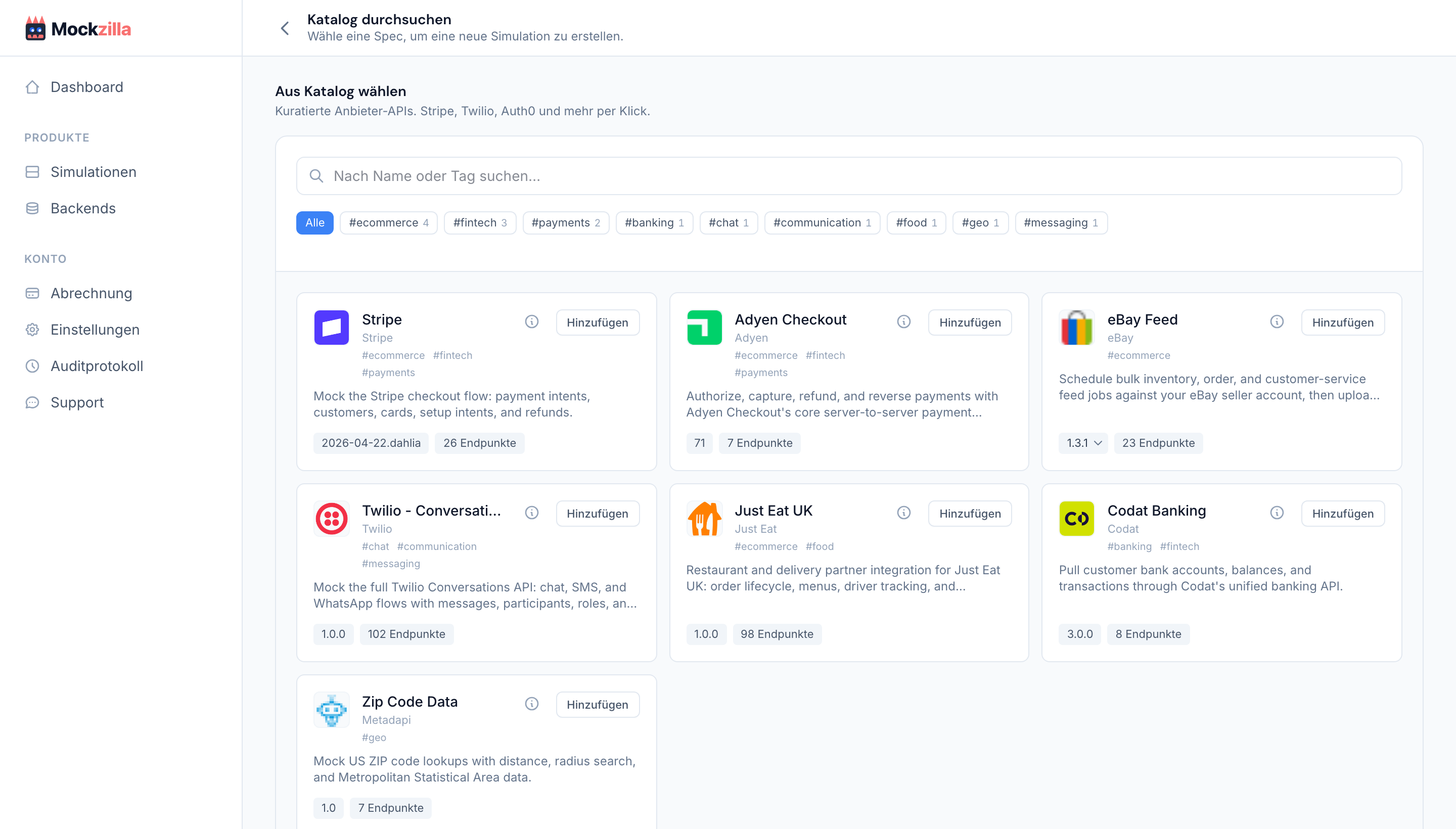
Task: Filter by #chat tag
Action: 729,222
